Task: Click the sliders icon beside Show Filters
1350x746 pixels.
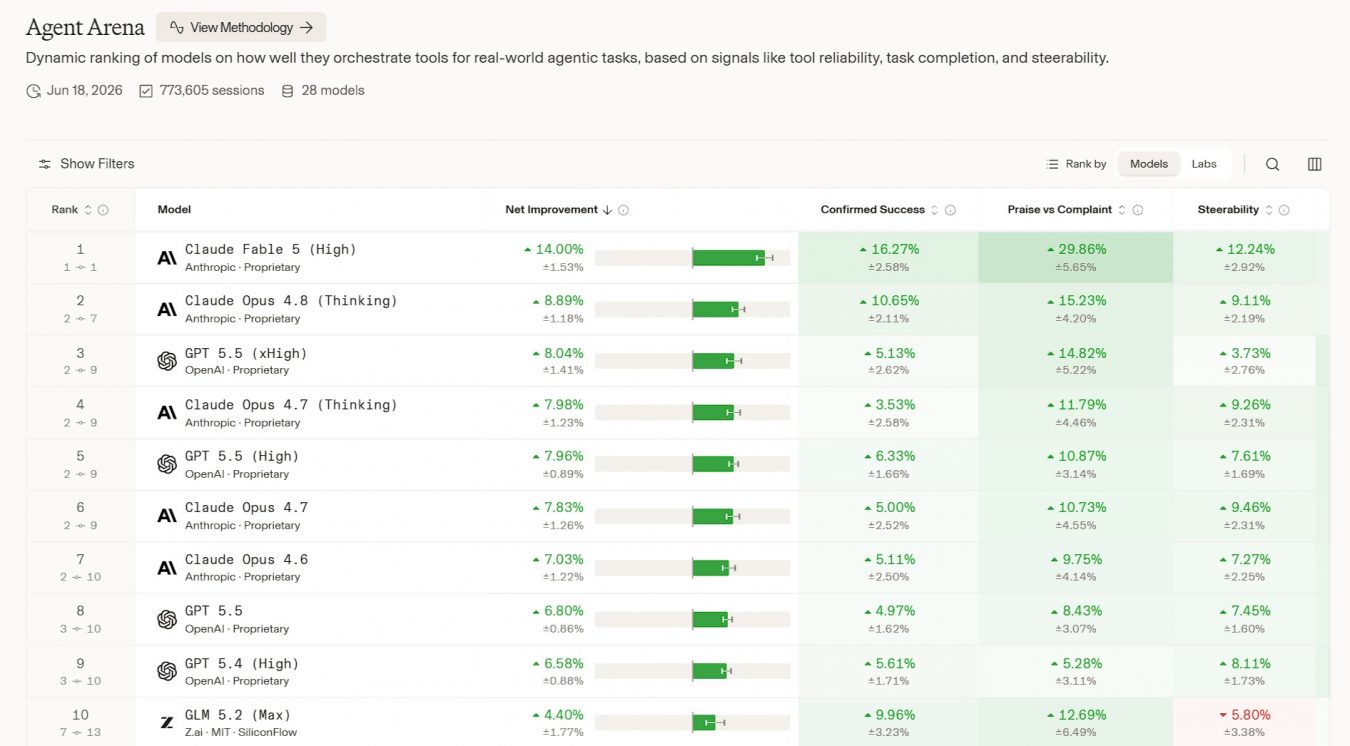Action: [x=45, y=164]
